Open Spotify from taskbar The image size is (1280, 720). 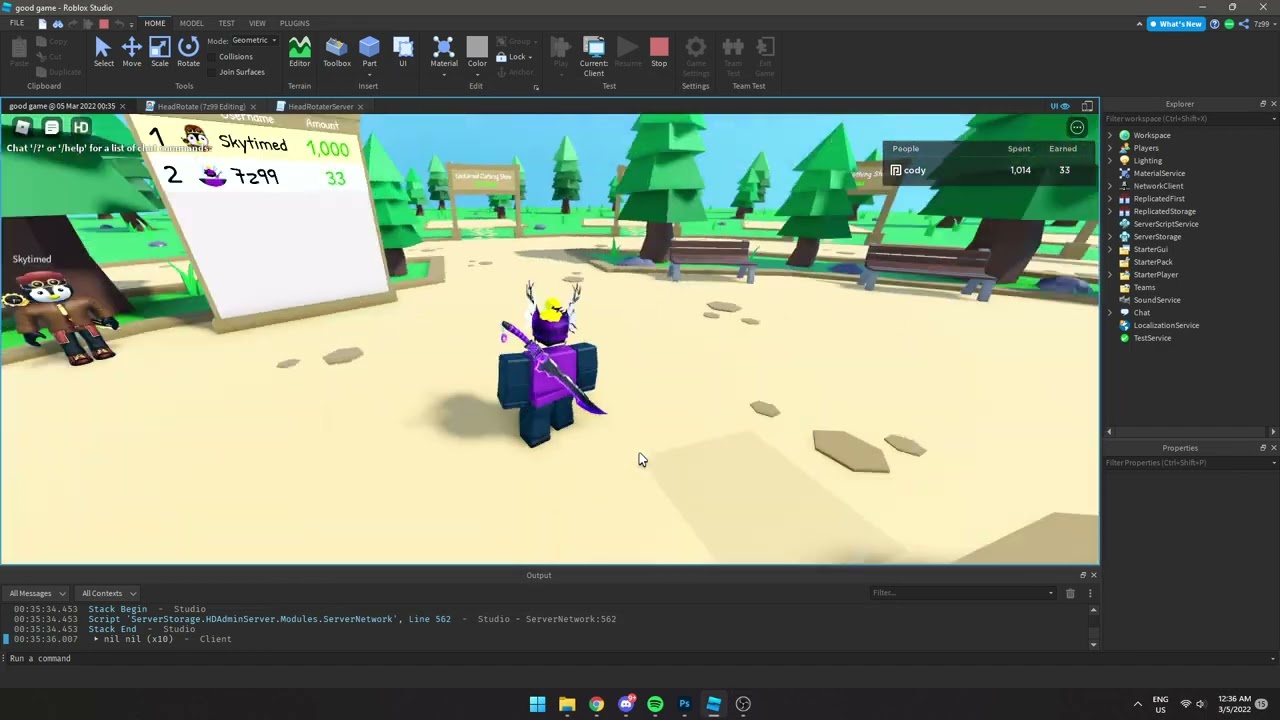[655, 704]
